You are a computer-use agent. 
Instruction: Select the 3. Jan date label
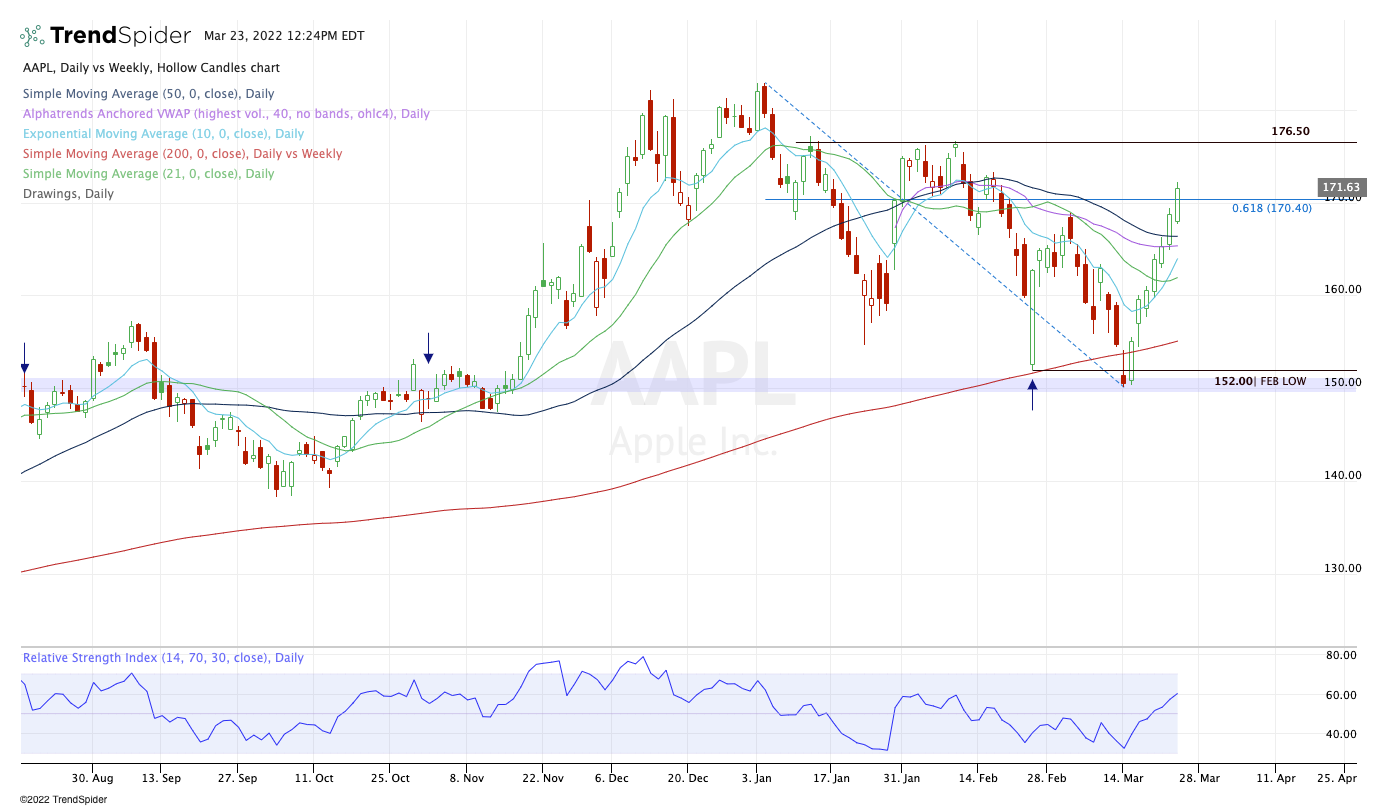(757, 777)
